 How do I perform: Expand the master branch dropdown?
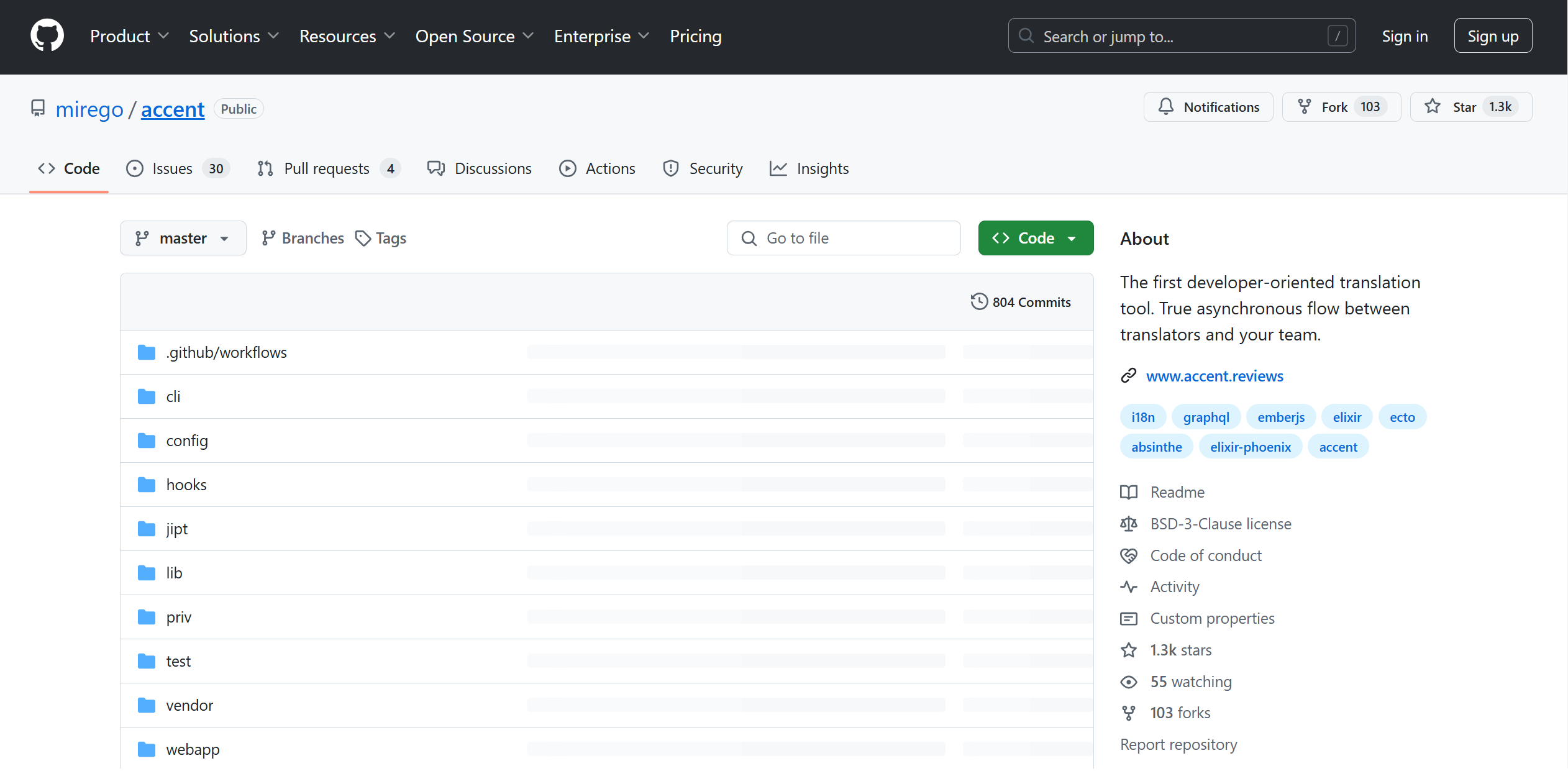pos(183,238)
